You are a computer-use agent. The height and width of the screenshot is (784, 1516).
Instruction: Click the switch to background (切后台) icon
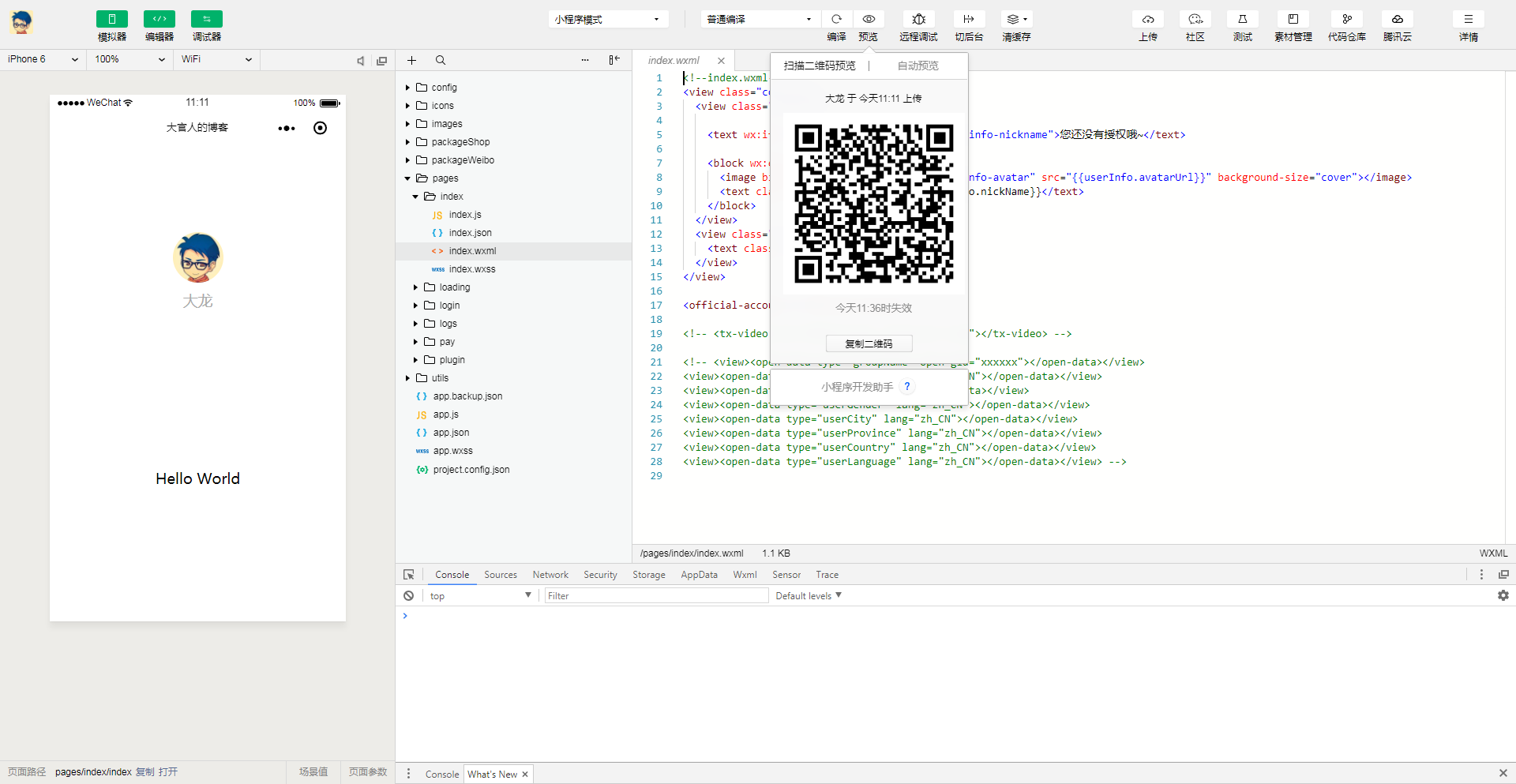[969, 19]
